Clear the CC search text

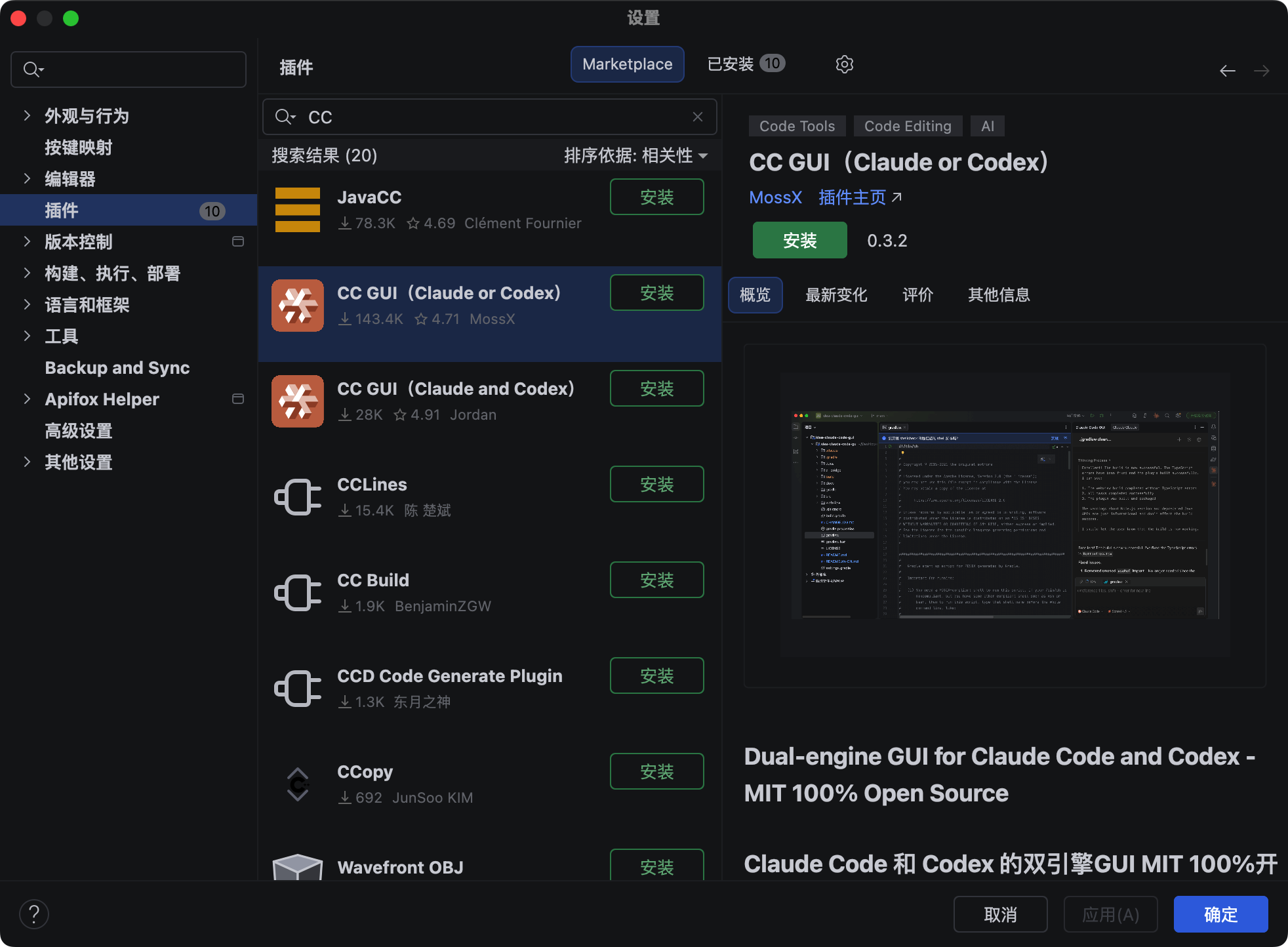pos(697,117)
